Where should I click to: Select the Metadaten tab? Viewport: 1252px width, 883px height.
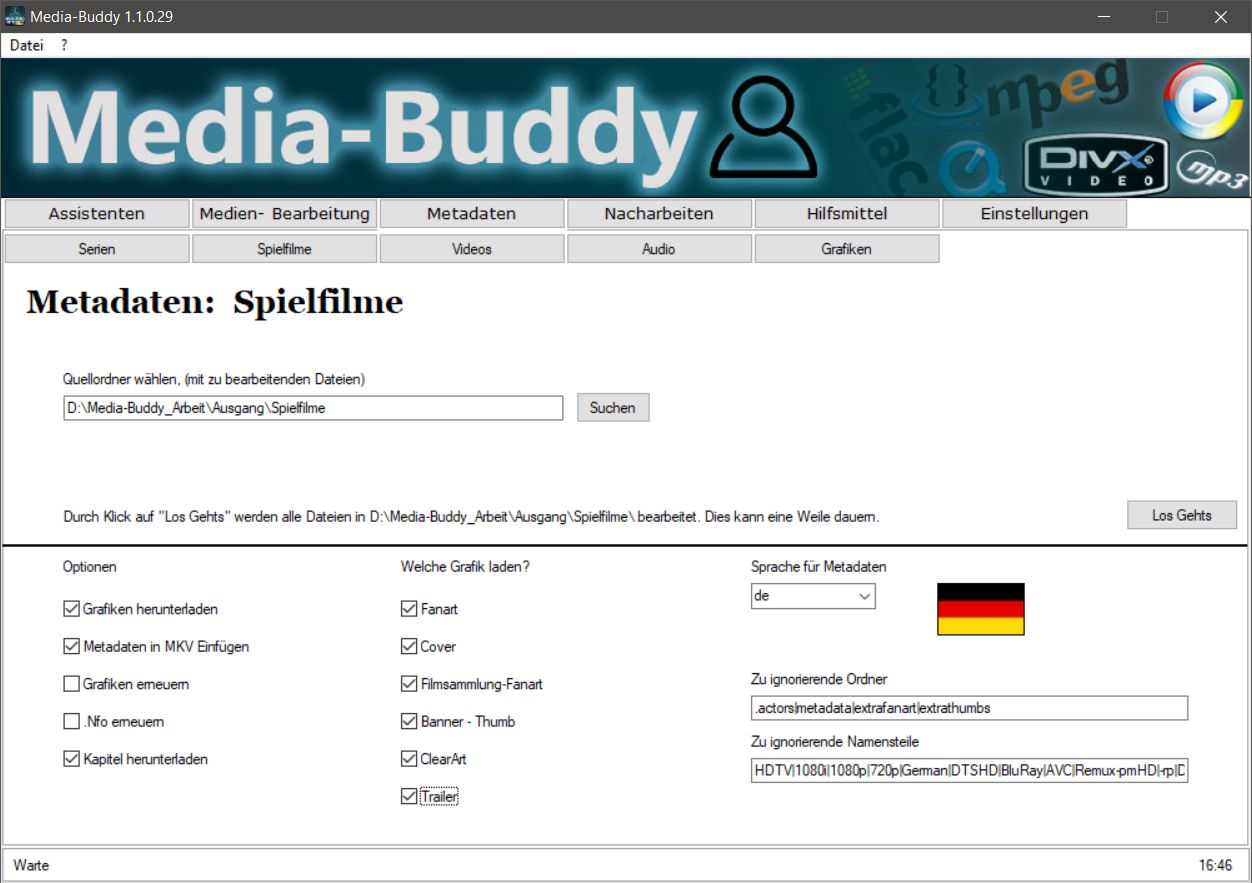[472, 213]
